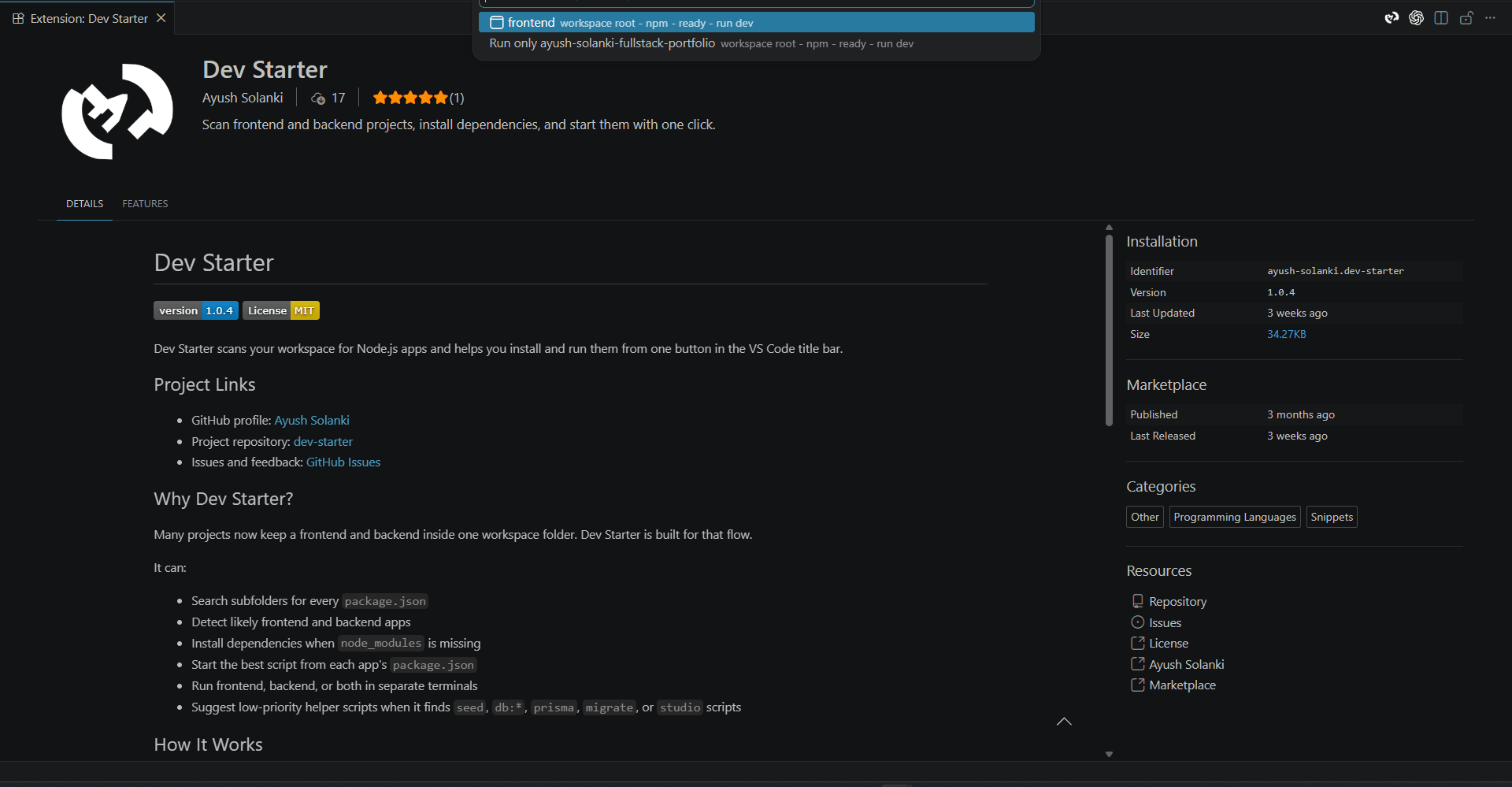This screenshot has width=1512, height=787.
Task: Click the 'Why Dev Starter?' heading
Action: point(224,499)
